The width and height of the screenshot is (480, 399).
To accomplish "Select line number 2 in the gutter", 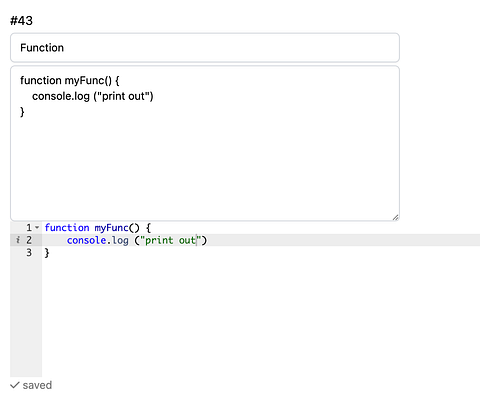I will point(29,240).
